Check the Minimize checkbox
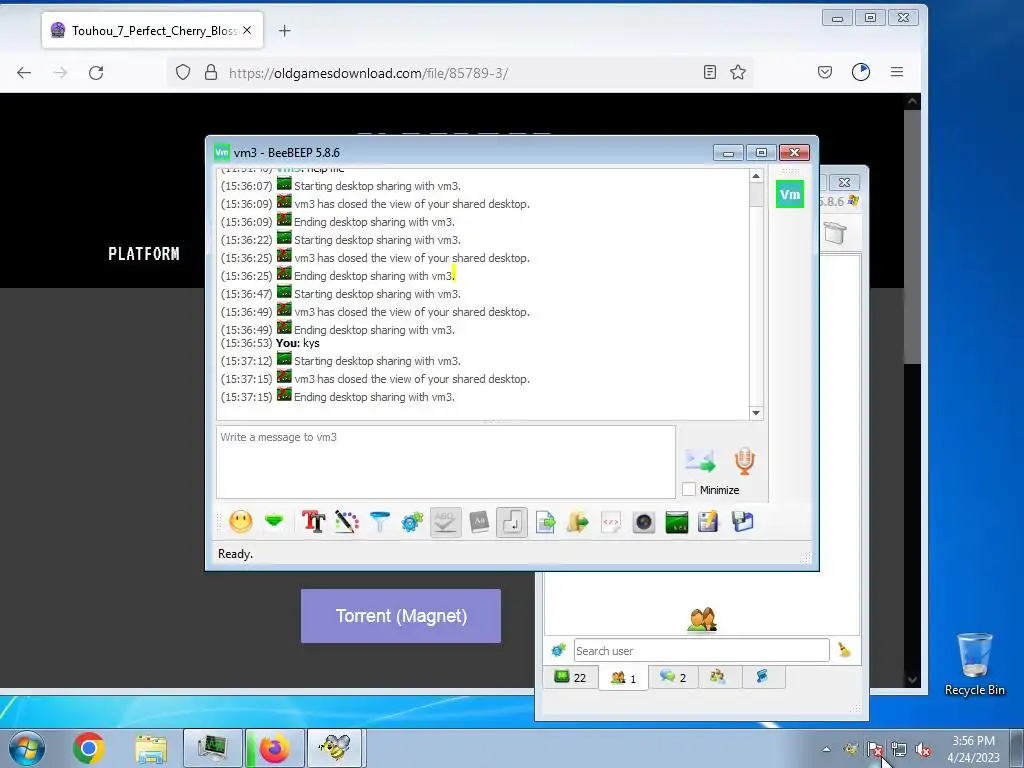The image size is (1024, 768). pos(688,489)
